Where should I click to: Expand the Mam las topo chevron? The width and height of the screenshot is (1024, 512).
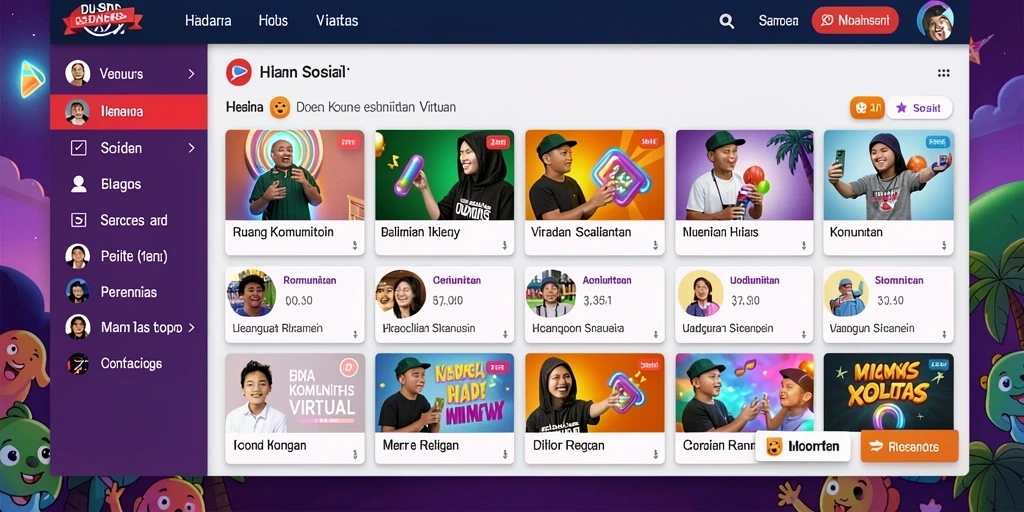click(191, 327)
